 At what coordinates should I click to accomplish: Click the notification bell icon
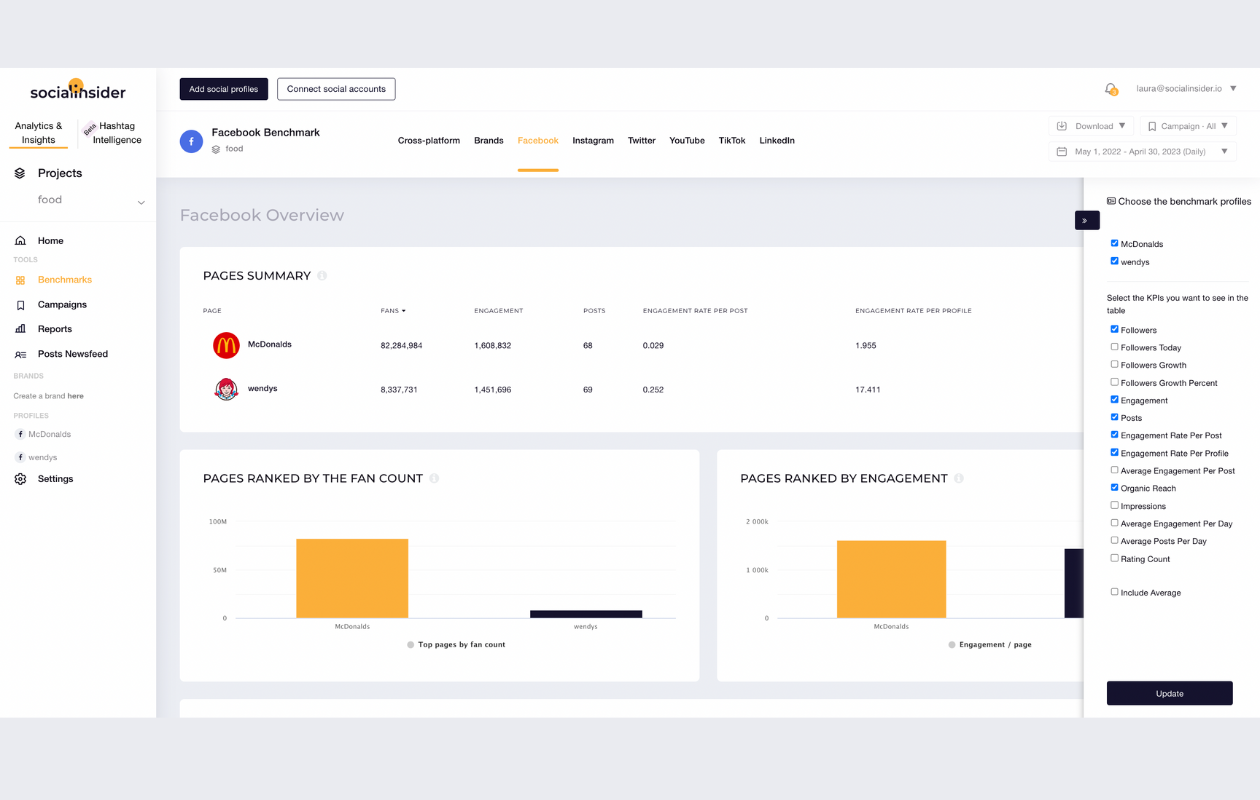click(x=1110, y=89)
